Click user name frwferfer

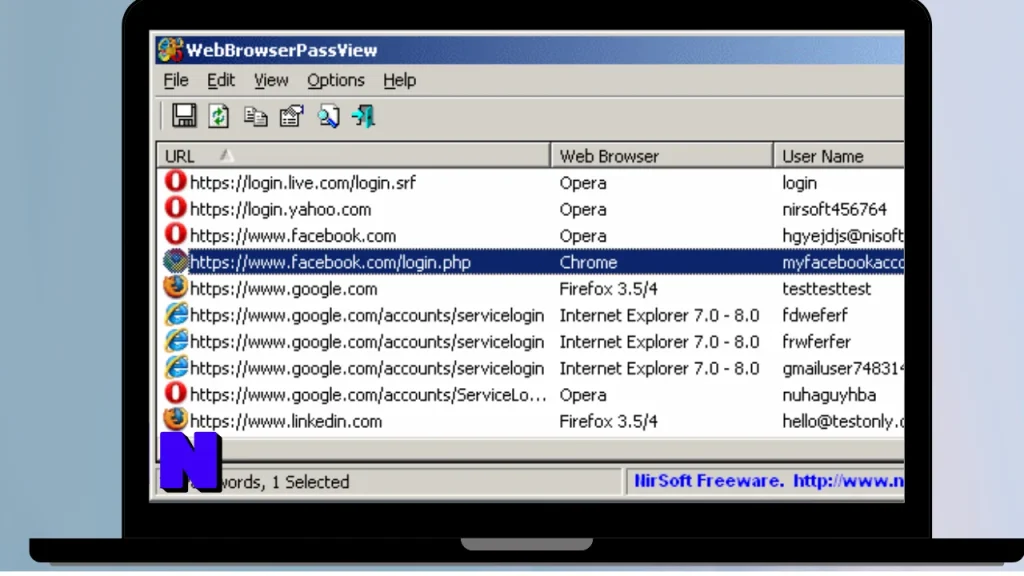816,342
